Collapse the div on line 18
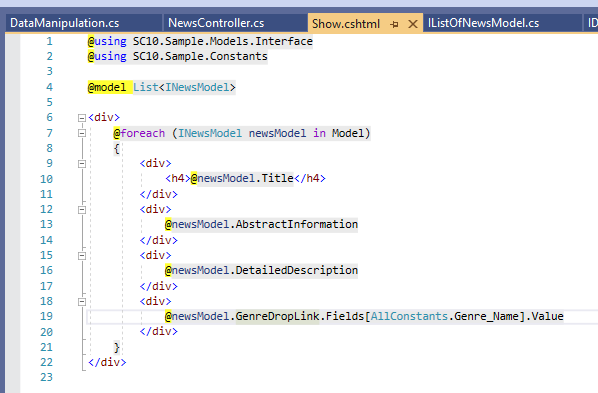This screenshot has height=393, width=598. pyautogui.click(x=82, y=302)
